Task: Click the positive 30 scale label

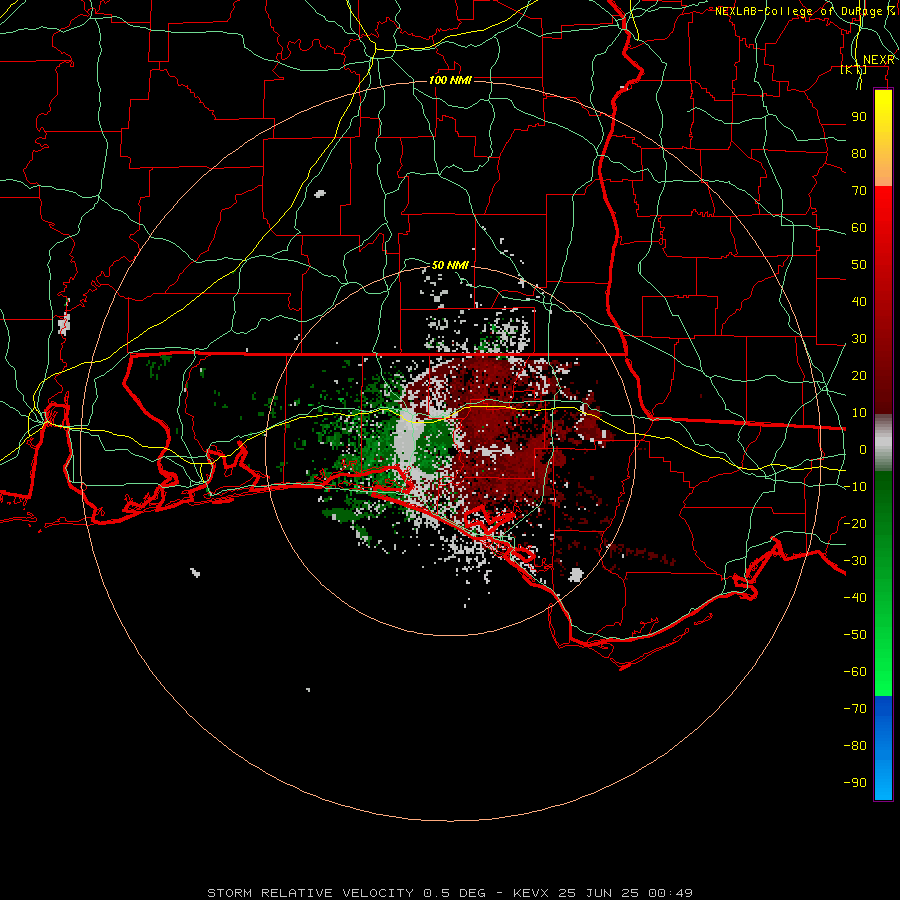Action: 859,339
